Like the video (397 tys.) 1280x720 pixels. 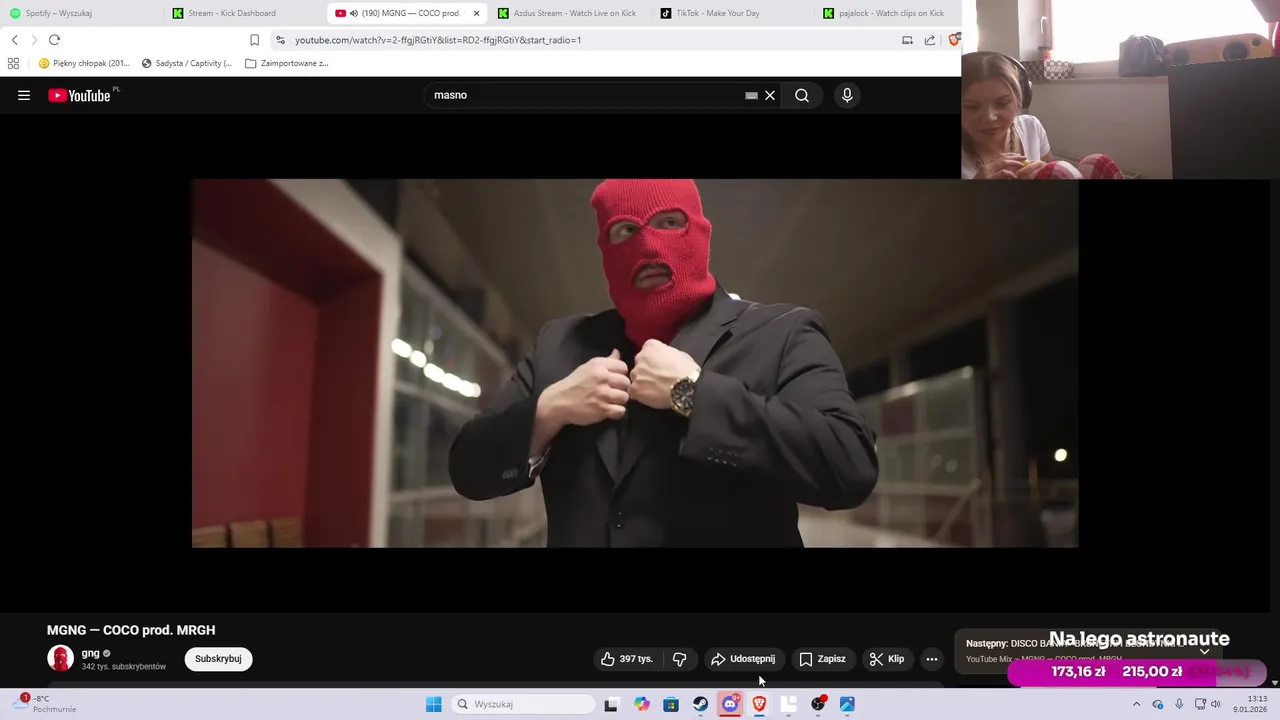tap(627, 659)
